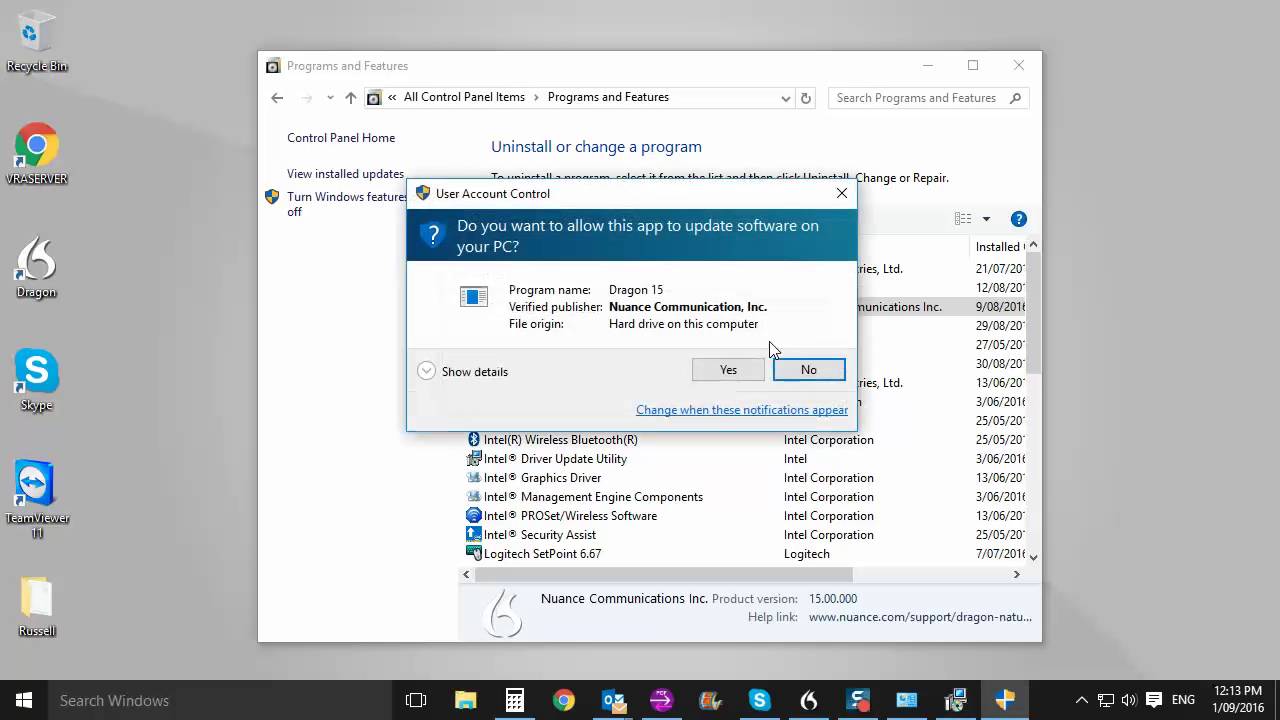Image resolution: width=1280 pixels, height=720 pixels.
Task: Open the Recycle Bin desktop icon
Action: pyautogui.click(x=37, y=44)
